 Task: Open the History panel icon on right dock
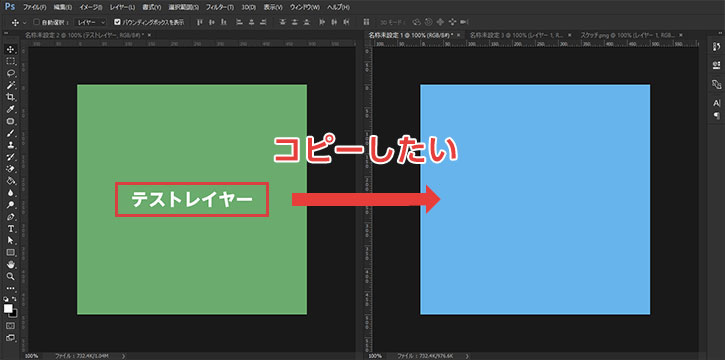[x=717, y=47]
